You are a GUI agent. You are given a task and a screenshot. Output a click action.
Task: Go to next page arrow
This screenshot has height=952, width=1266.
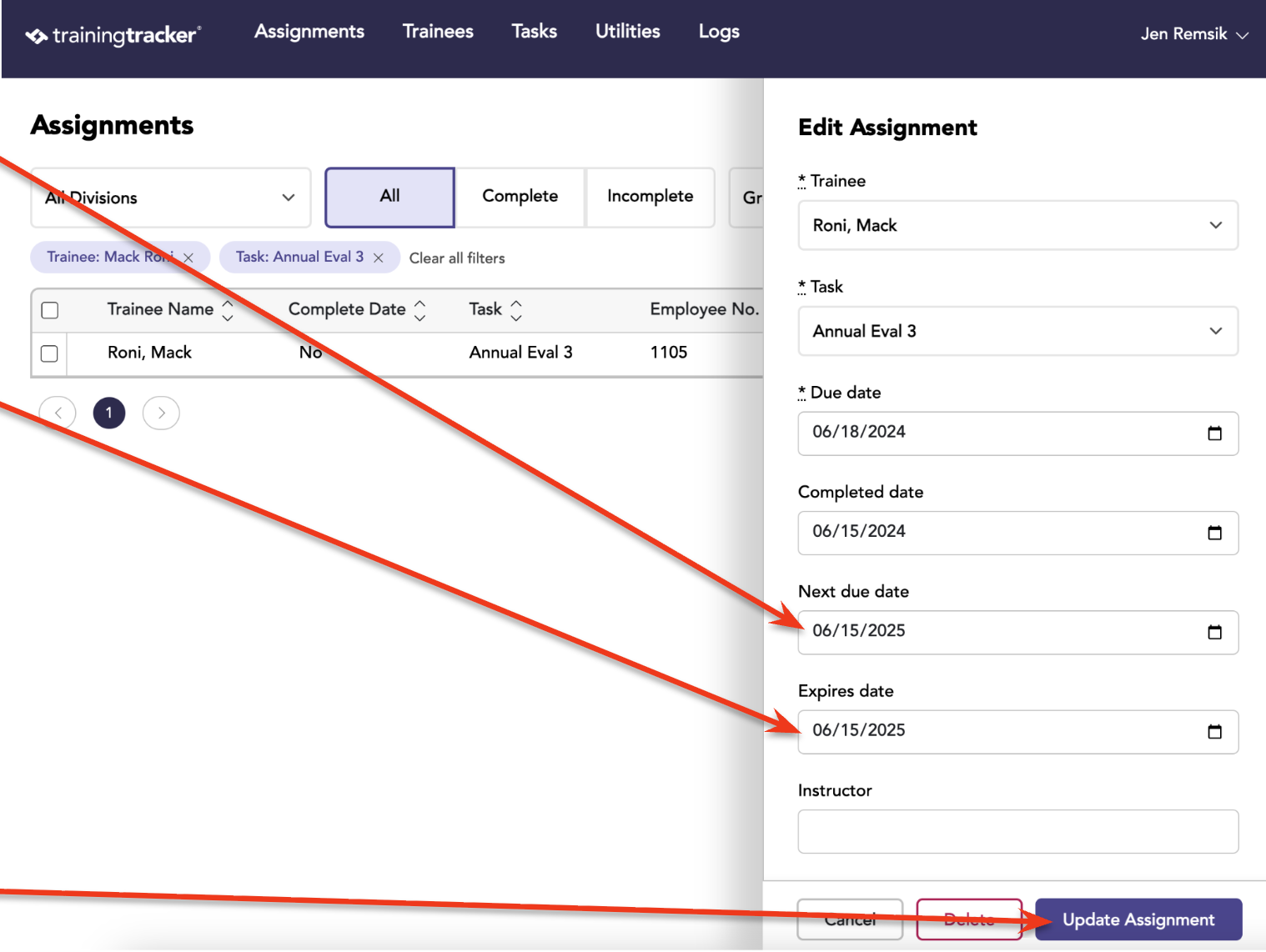pos(161,413)
